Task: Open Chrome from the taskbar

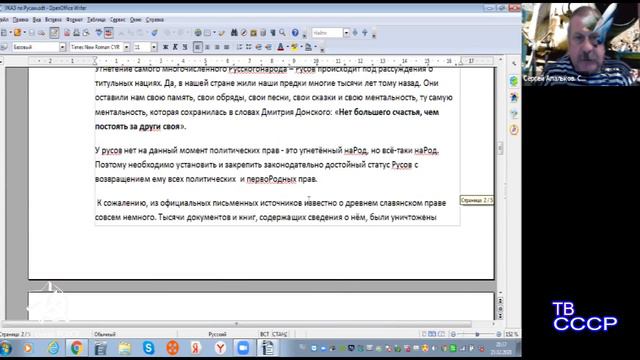Action: [x=76, y=348]
